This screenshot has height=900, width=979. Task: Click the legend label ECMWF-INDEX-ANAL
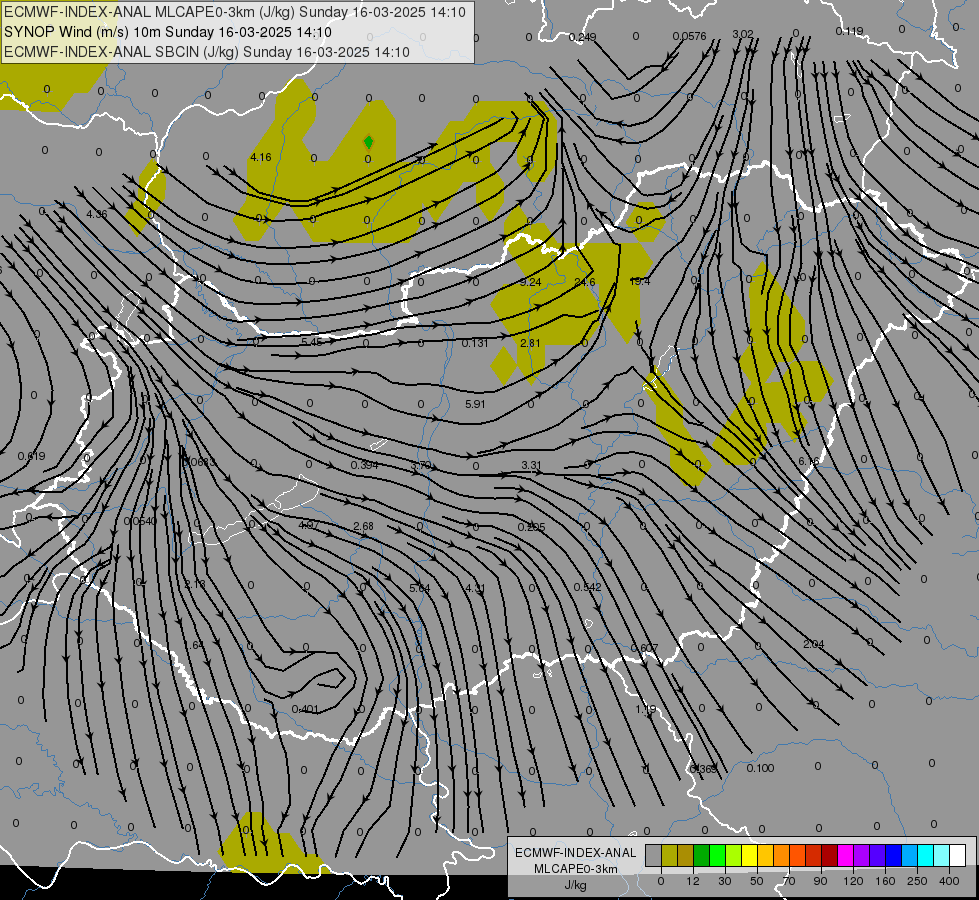pos(576,853)
